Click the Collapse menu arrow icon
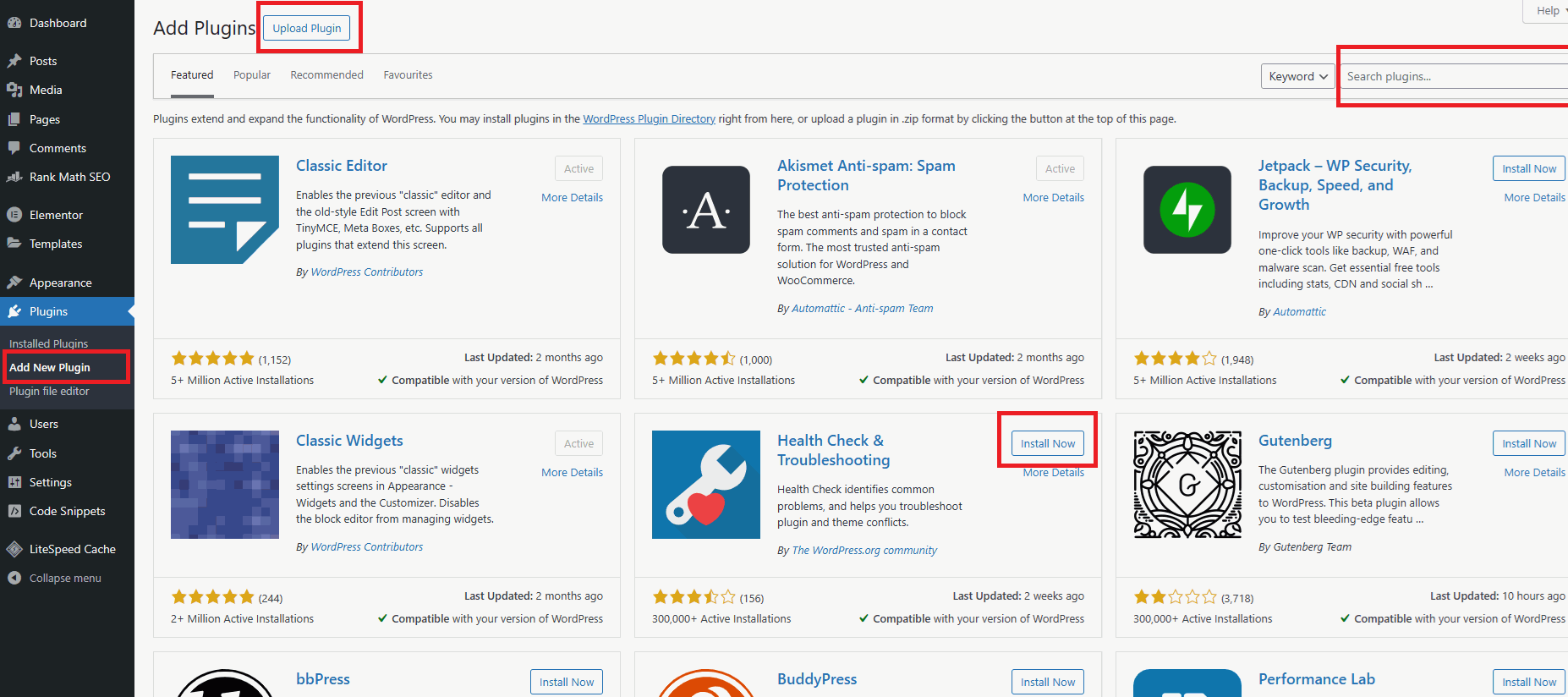The height and width of the screenshot is (697, 1568). coord(14,578)
